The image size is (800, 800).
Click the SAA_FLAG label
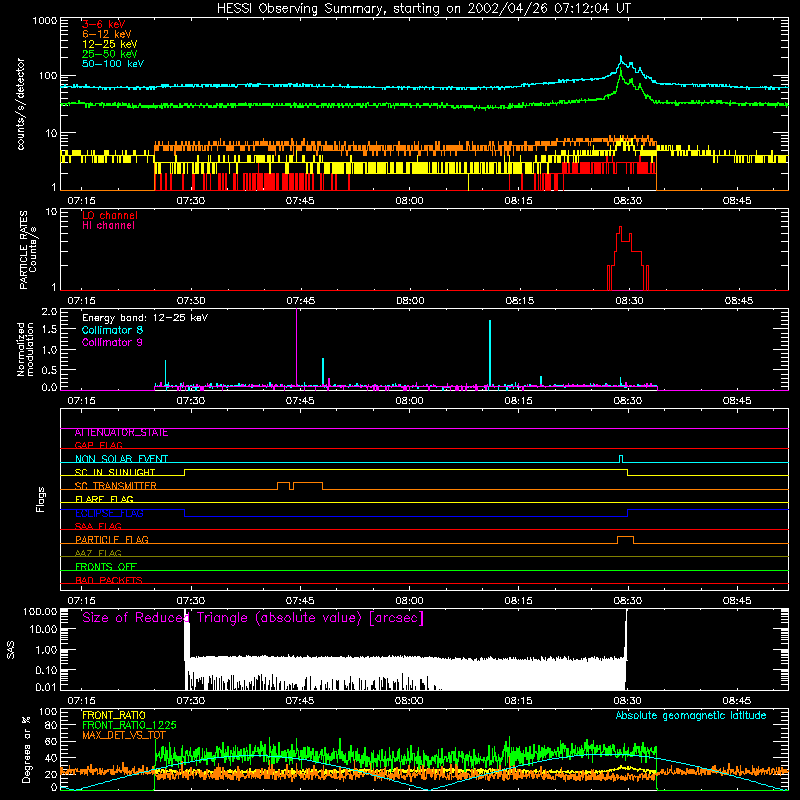[x=98, y=527]
